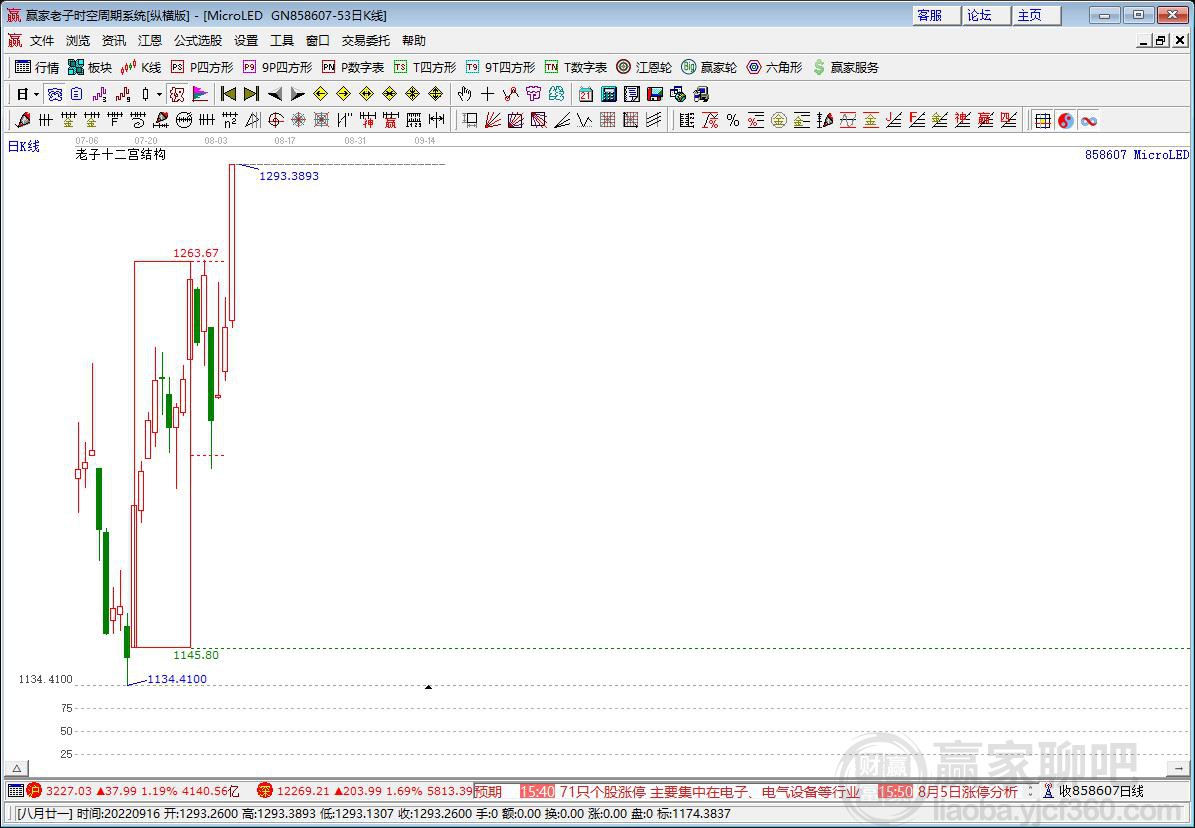The width and height of the screenshot is (1195, 828).
Task: Toggle the red yin-yang icon
Action: click(x=1065, y=120)
